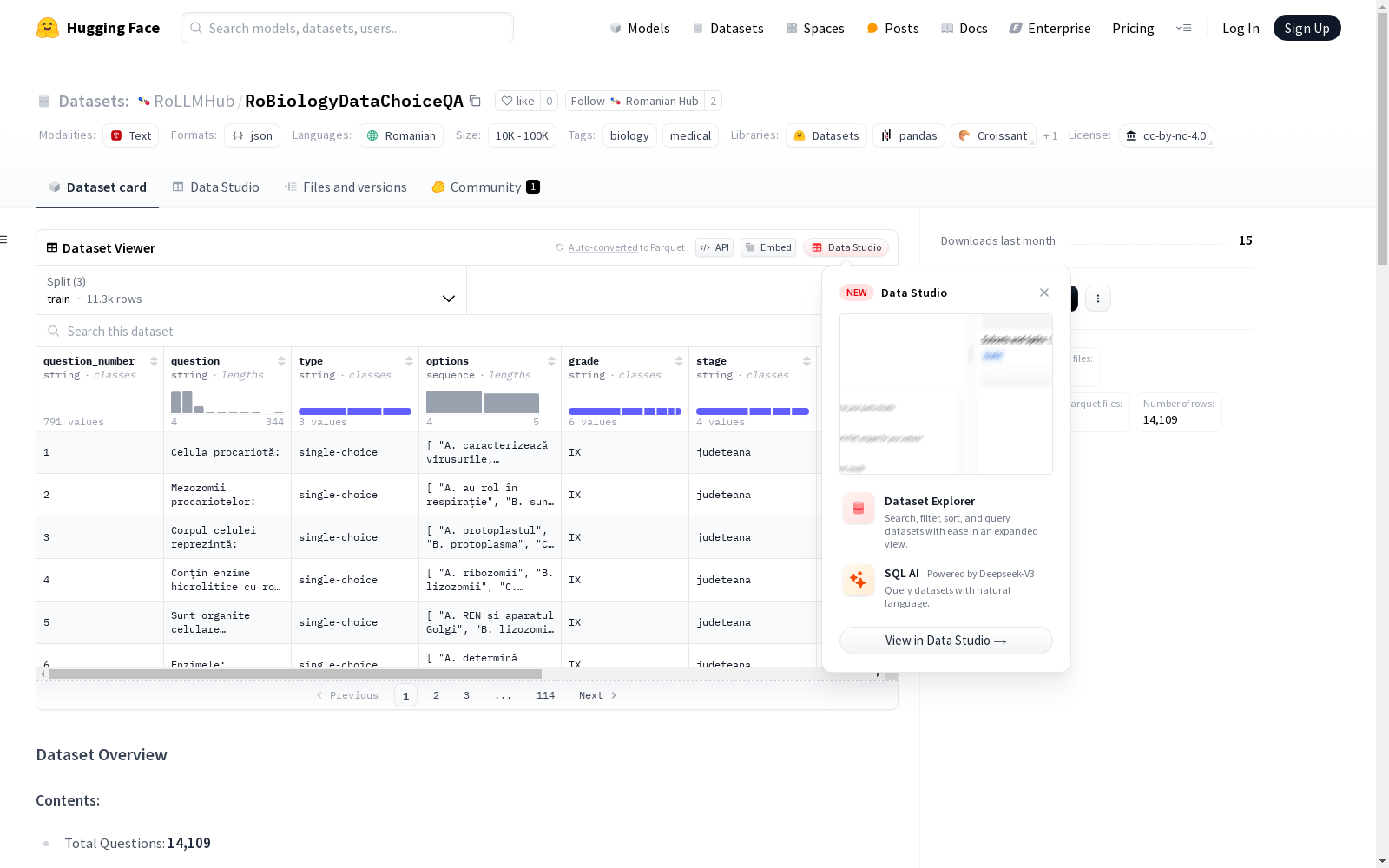Select the json format tag
This screenshot has width=1389, height=868.
click(x=253, y=135)
